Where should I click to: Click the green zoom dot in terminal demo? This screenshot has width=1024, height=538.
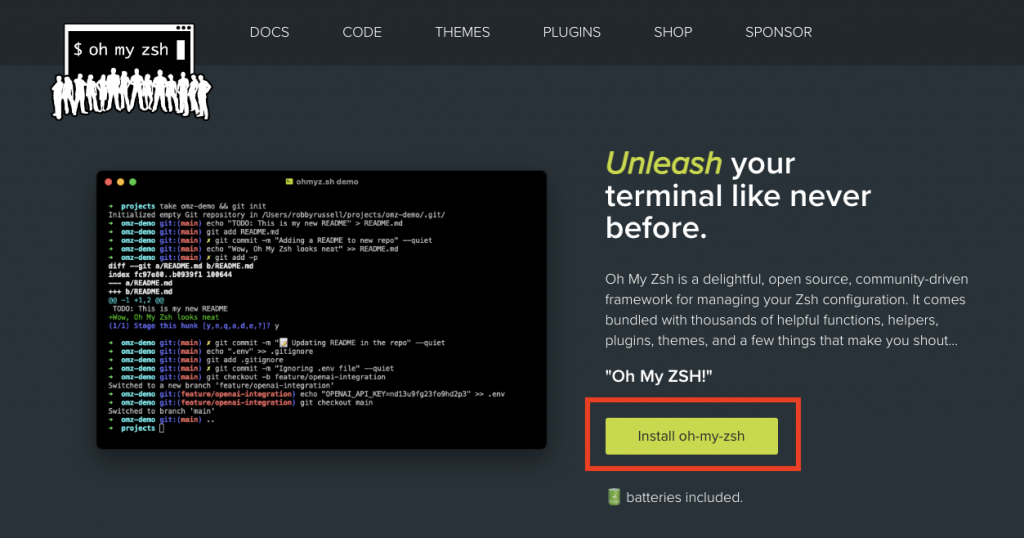pos(133,182)
